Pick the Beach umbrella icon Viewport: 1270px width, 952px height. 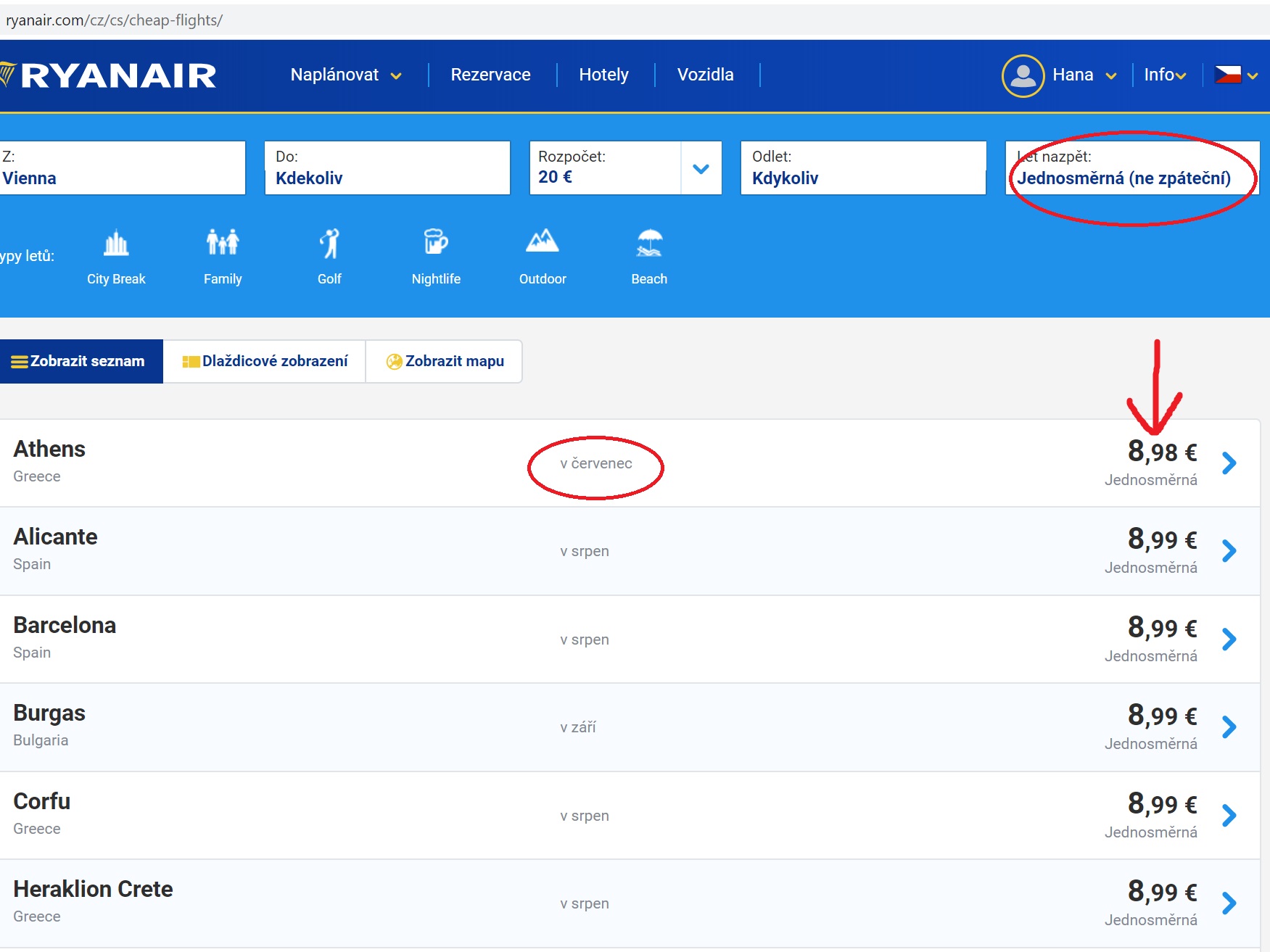[649, 243]
